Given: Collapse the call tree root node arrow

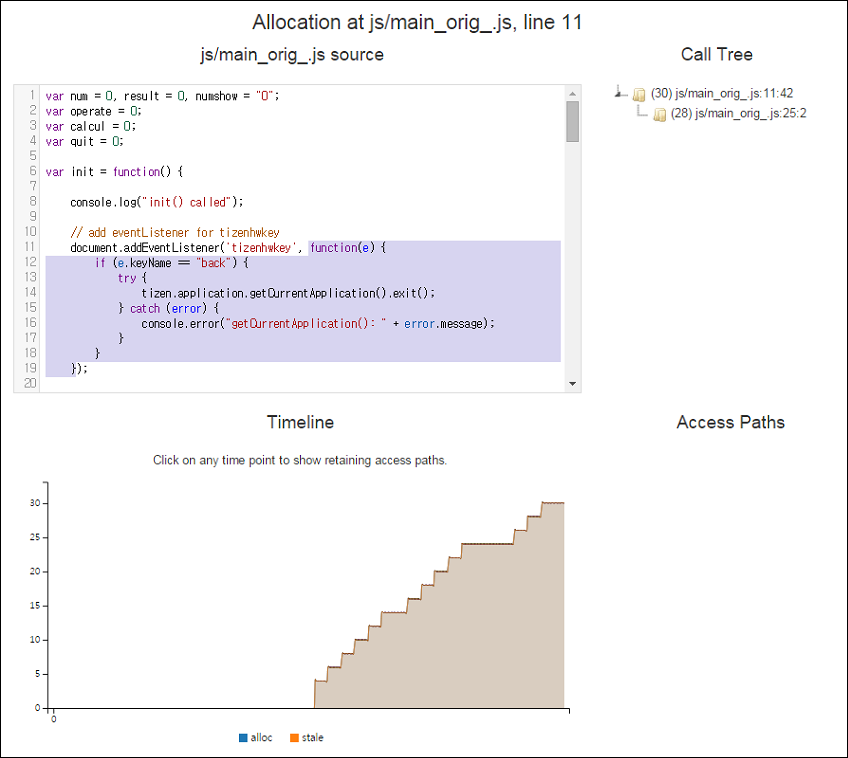Looking at the screenshot, I should pyautogui.click(x=620, y=94).
